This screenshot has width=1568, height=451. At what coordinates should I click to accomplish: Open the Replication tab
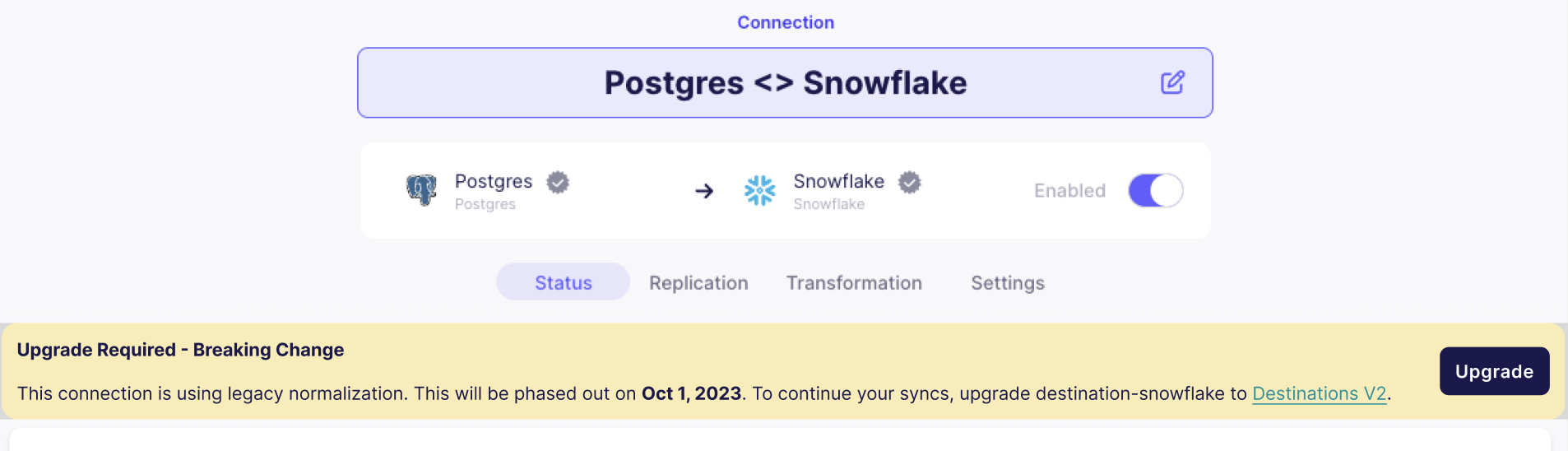pos(698,282)
